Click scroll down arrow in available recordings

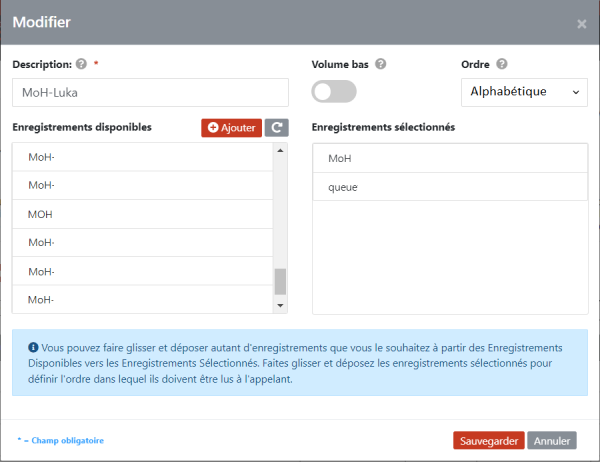(x=280, y=305)
